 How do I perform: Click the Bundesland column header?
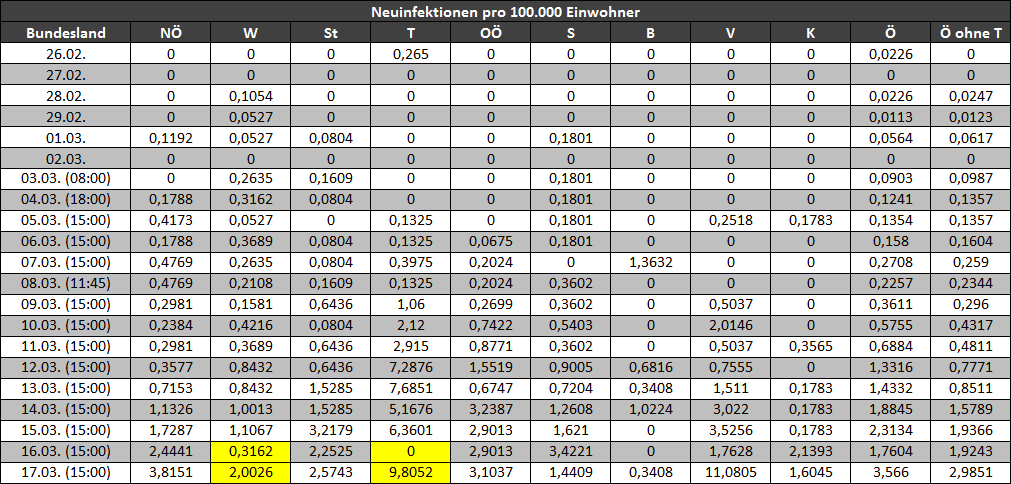[66, 33]
